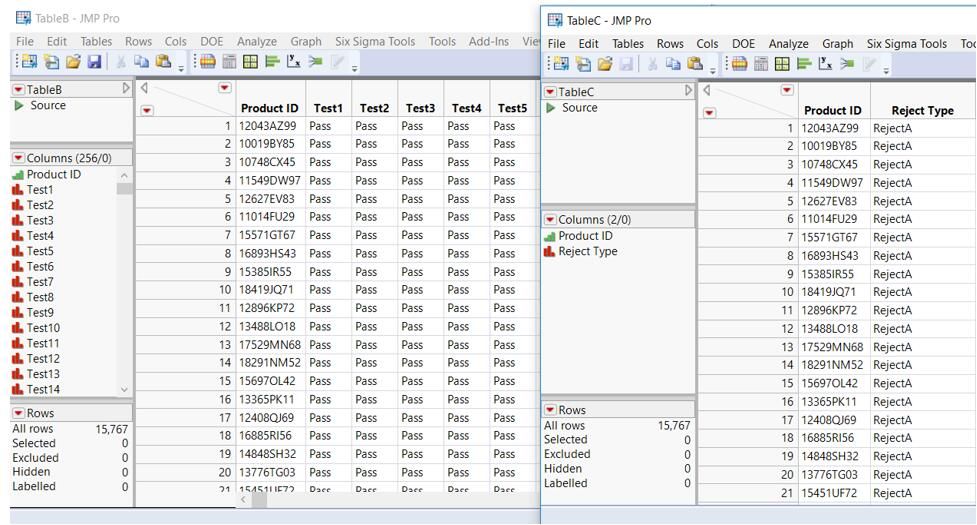Open row-header red triangle in TableC grid
The height and width of the screenshot is (525, 977).
point(709,113)
